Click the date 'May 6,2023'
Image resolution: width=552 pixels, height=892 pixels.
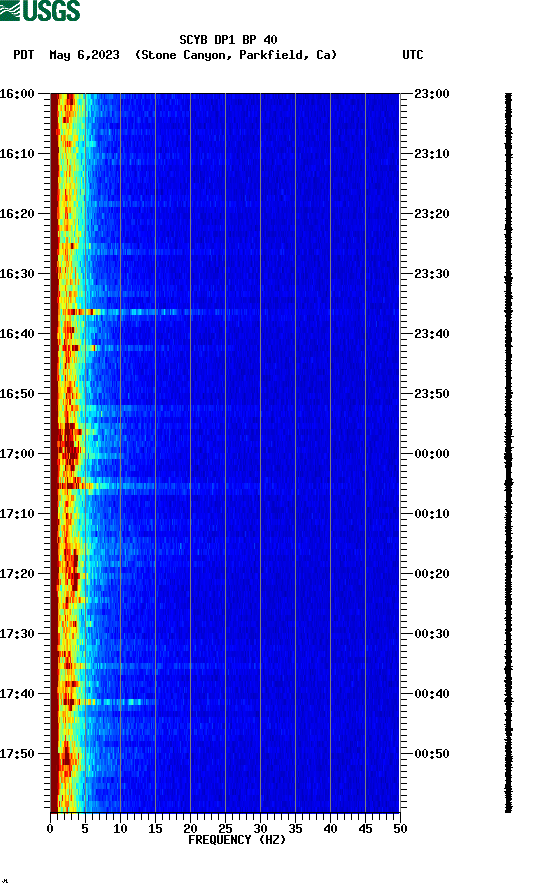[x=84, y=55]
